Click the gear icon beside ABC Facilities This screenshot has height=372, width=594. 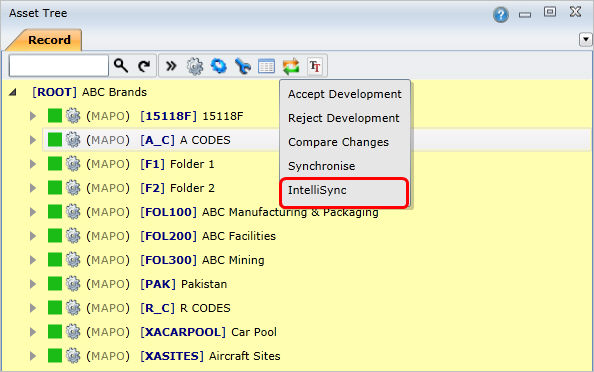(73, 236)
